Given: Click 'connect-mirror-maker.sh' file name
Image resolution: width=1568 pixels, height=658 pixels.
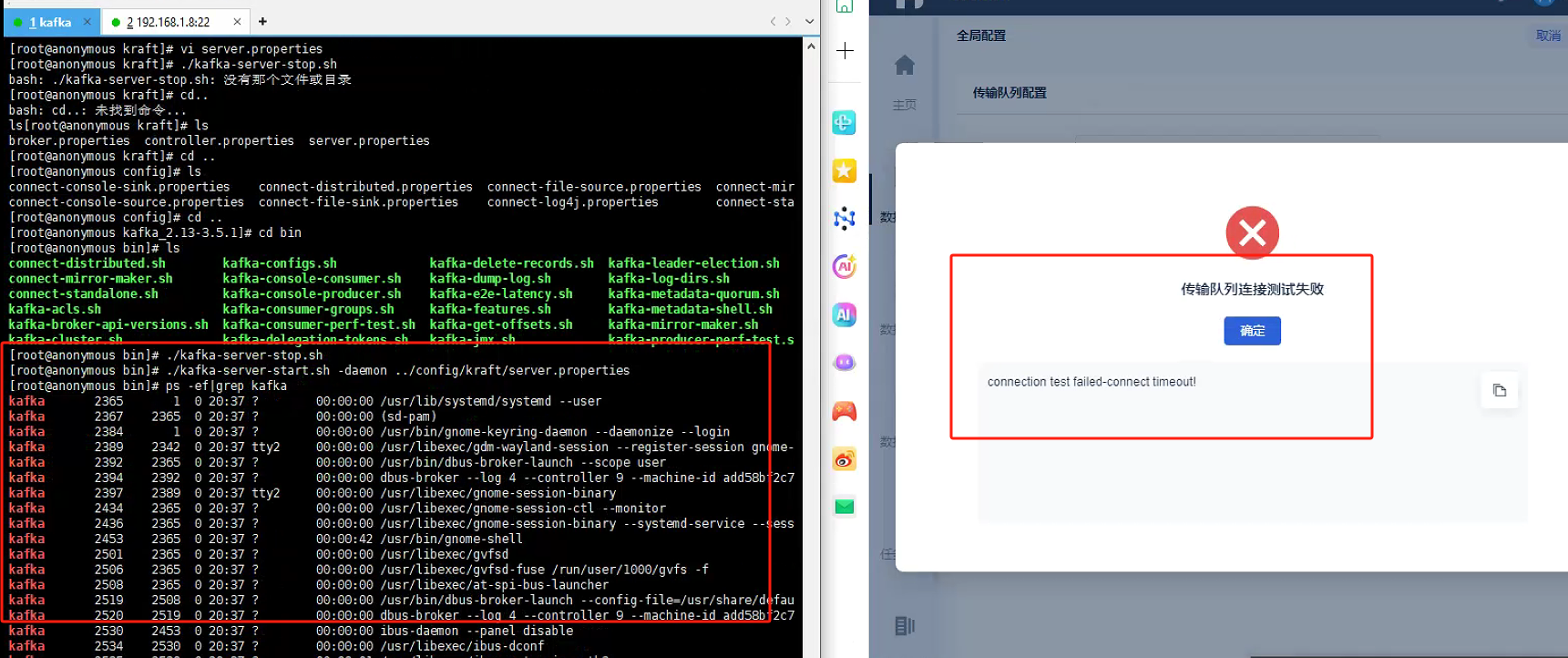Looking at the screenshot, I should click(91, 279).
